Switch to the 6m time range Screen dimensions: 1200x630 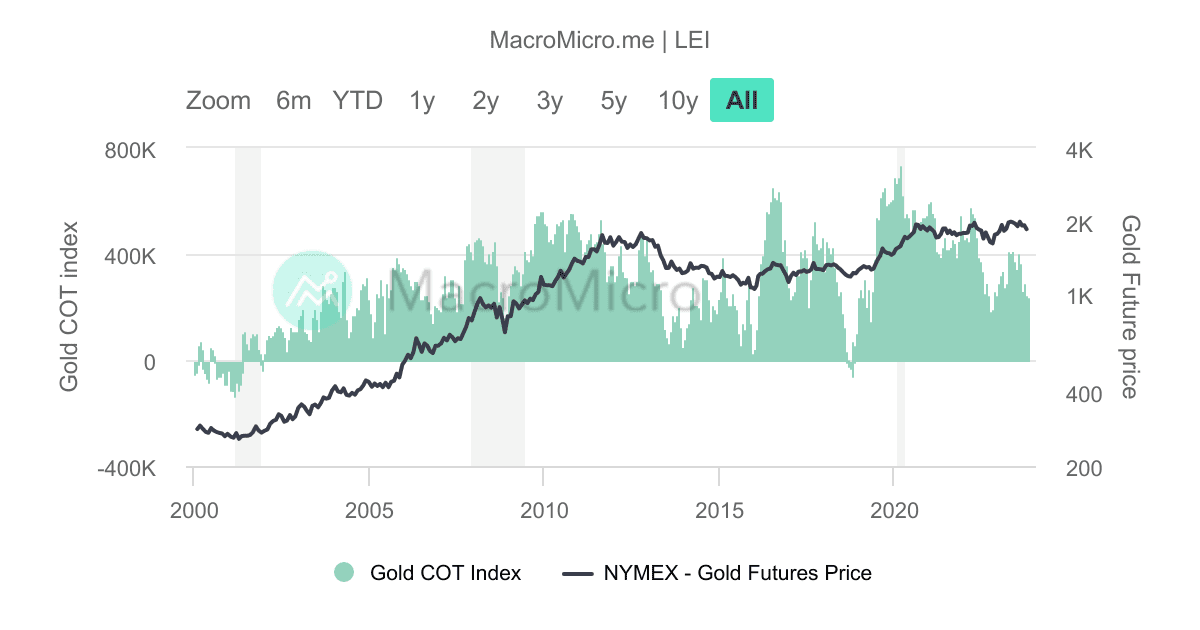coord(292,100)
